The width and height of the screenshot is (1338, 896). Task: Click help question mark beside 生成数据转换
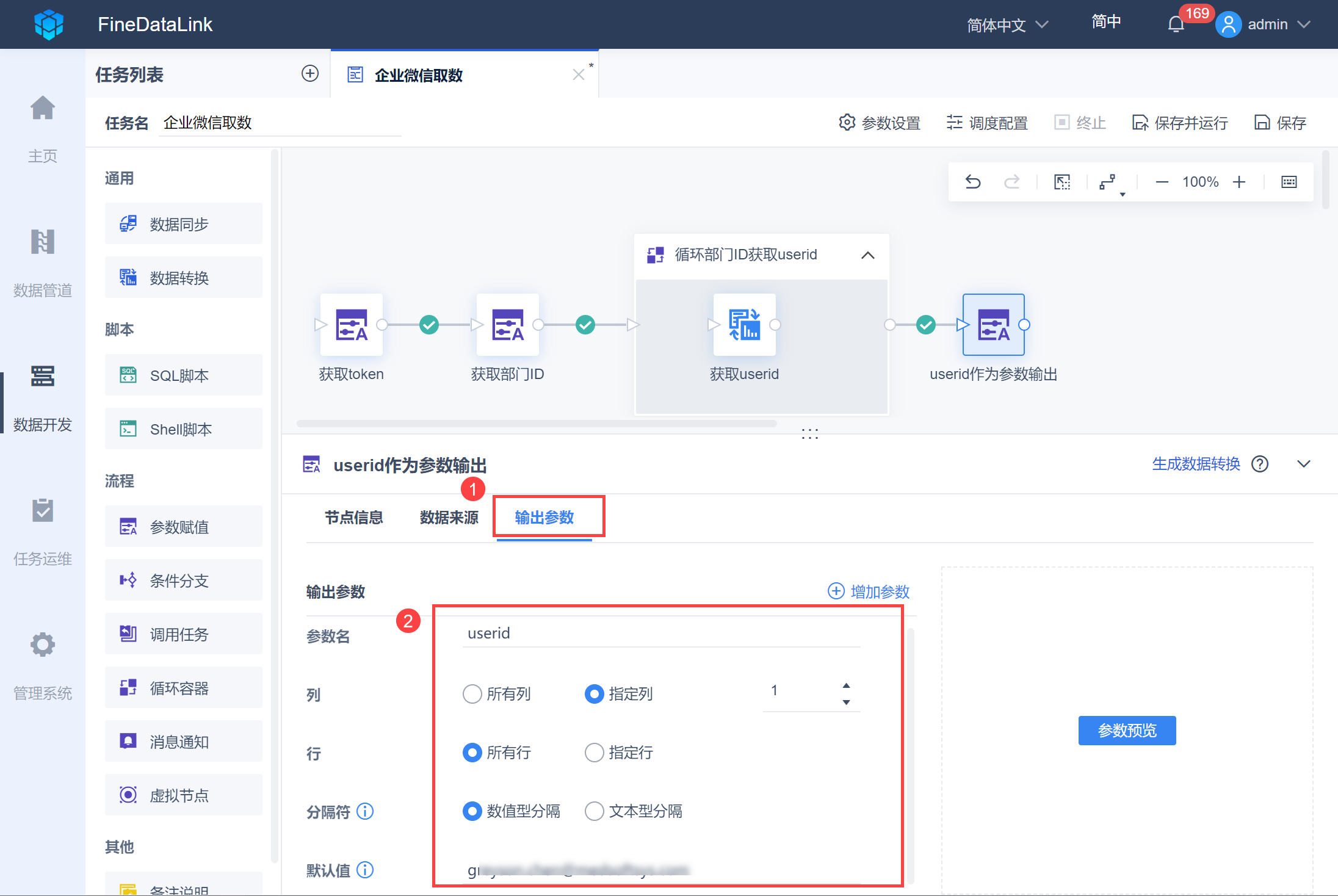tap(1260, 464)
